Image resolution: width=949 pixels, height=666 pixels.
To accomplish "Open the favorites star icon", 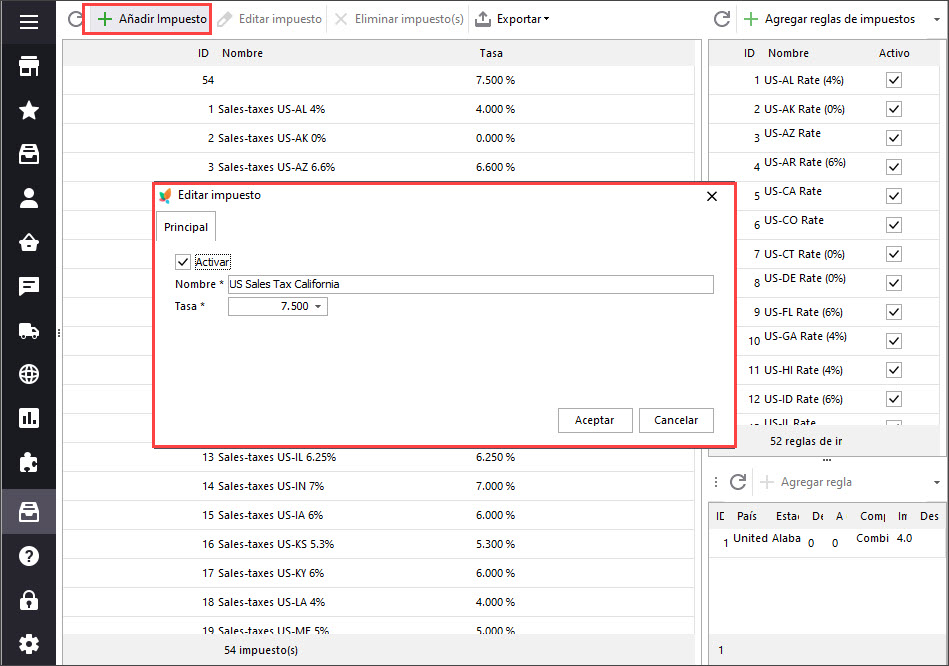I will (x=28, y=110).
